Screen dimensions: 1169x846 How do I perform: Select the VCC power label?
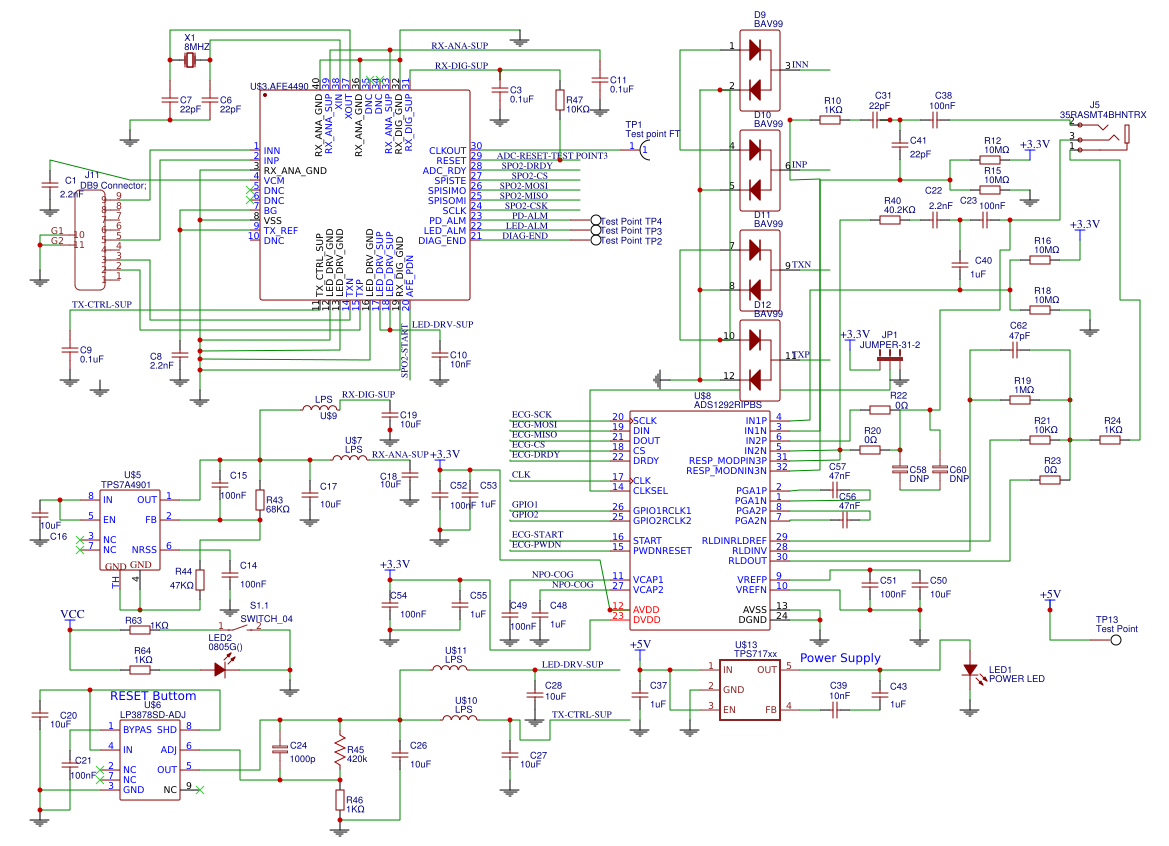pos(72,614)
